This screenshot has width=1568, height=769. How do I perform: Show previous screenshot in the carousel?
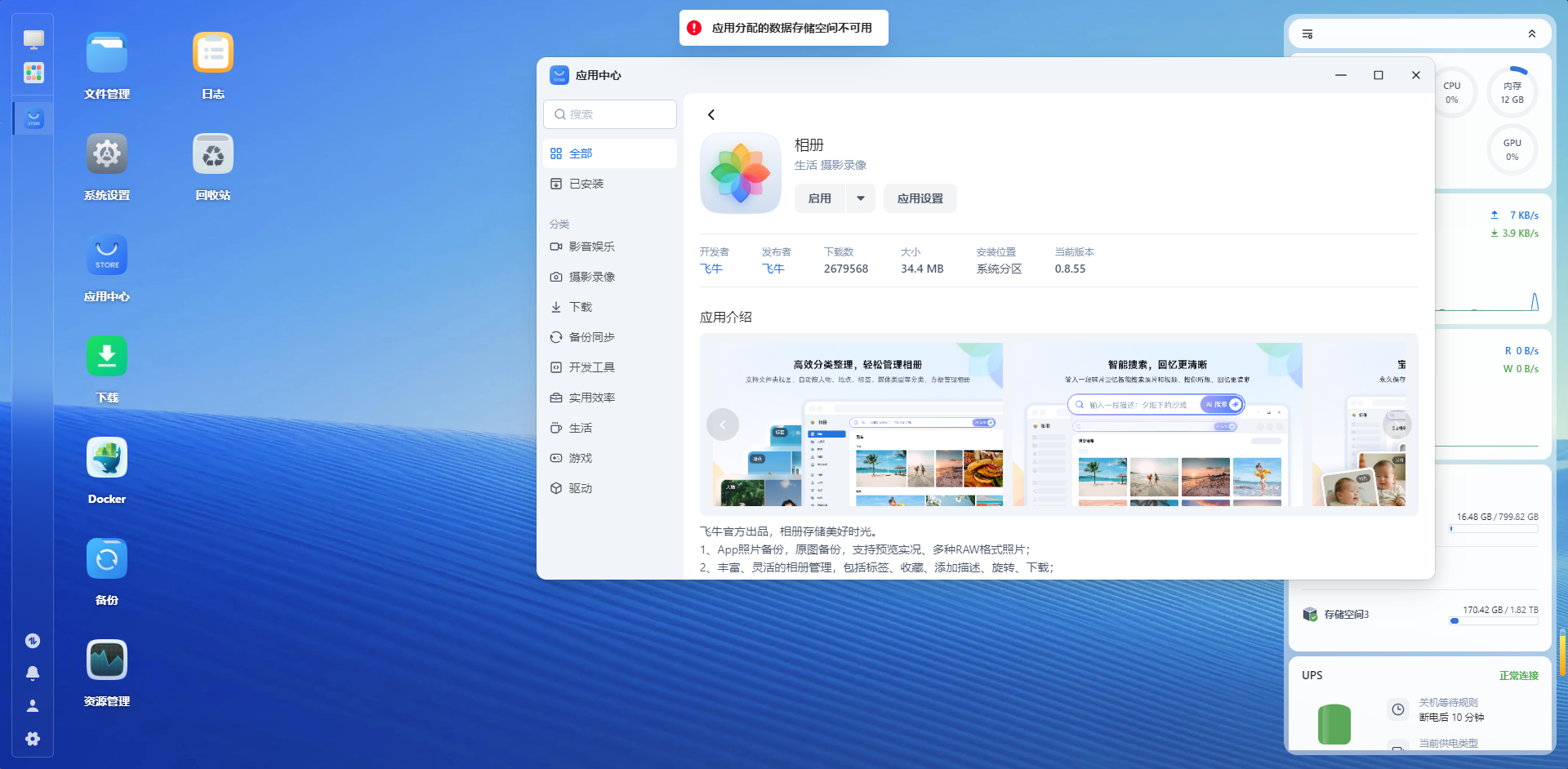point(723,425)
